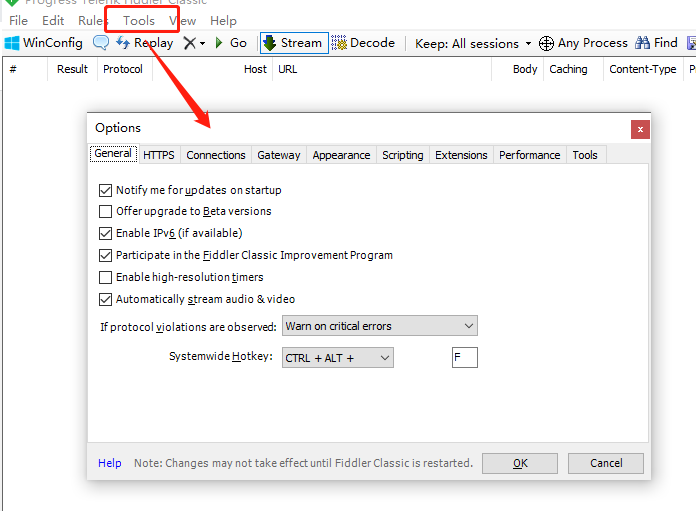Switch to the Connections tab

216,155
